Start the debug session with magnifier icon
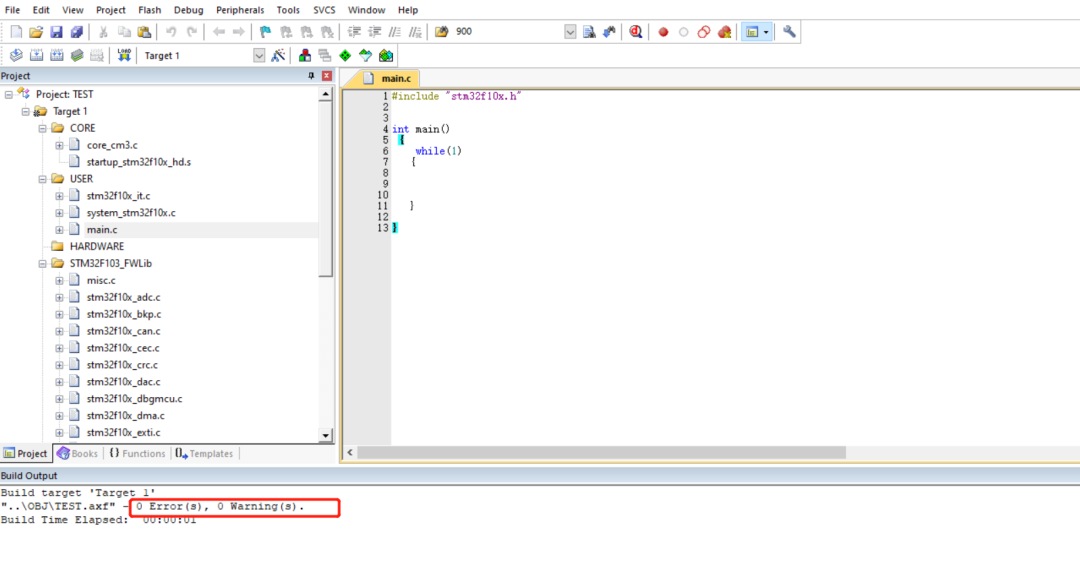The width and height of the screenshot is (1080, 562). pos(636,32)
